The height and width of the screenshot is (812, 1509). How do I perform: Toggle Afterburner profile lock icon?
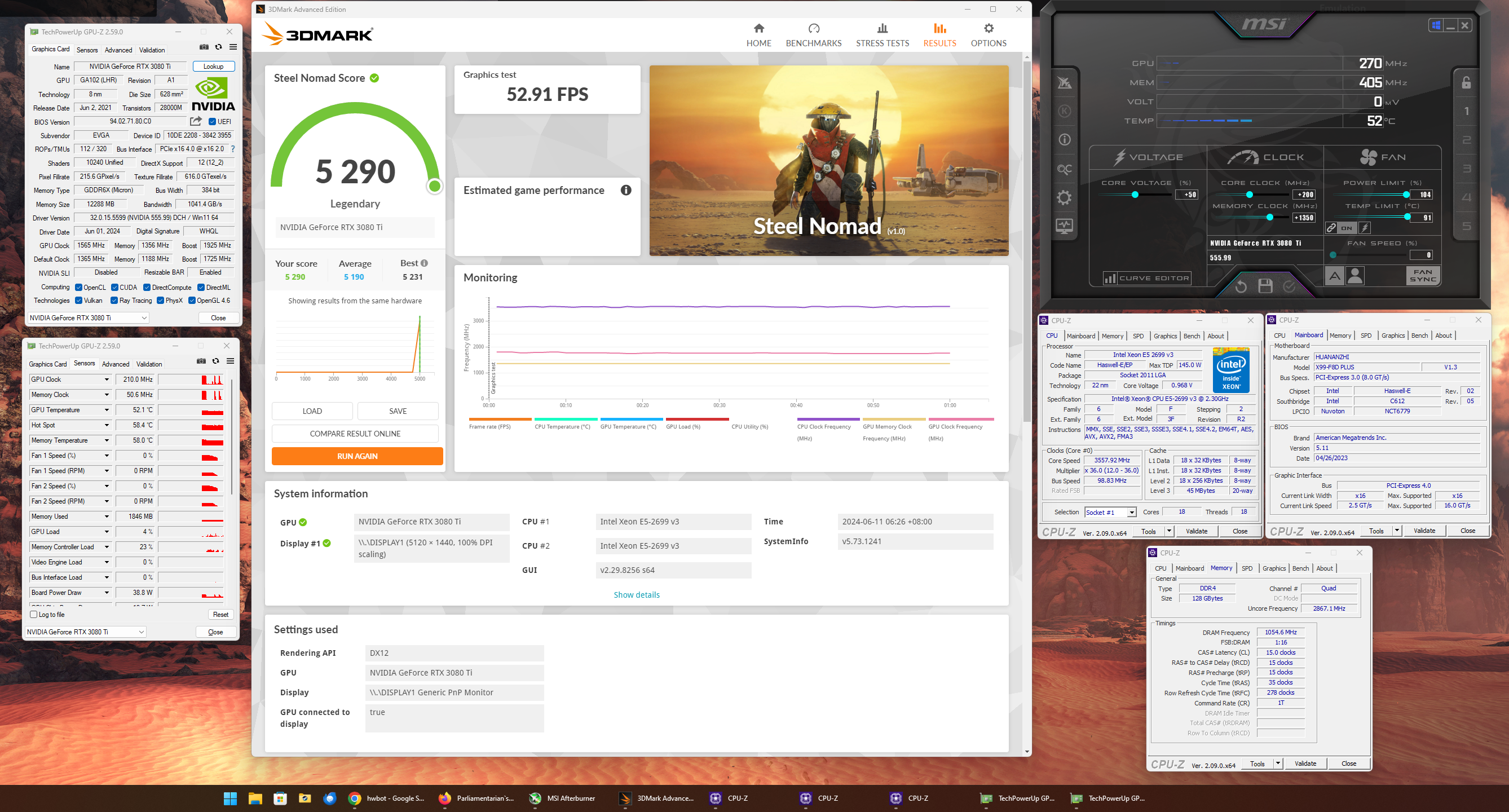click(x=1466, y=82)
